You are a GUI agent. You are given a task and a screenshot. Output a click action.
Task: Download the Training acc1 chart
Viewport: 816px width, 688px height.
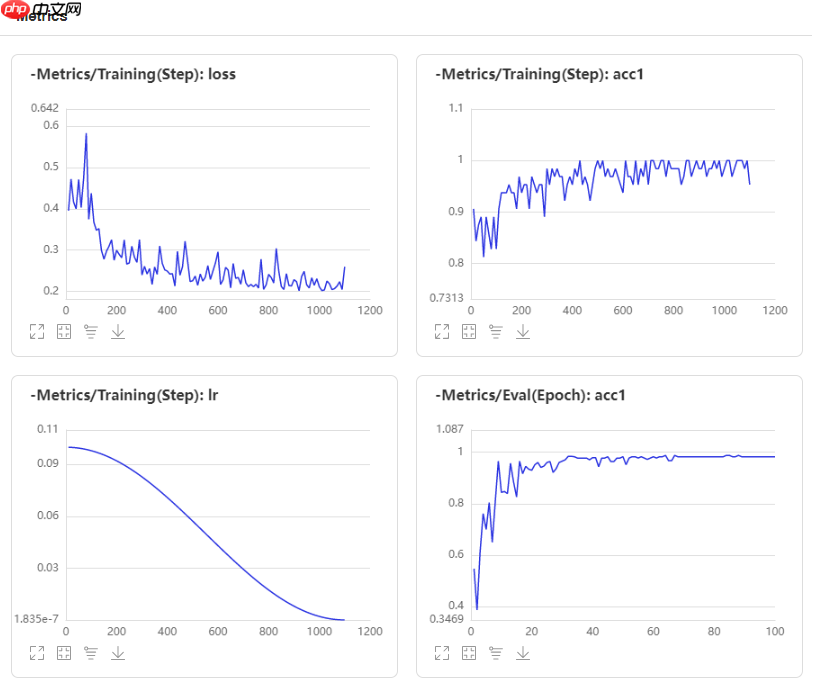[x=523, y=332]
